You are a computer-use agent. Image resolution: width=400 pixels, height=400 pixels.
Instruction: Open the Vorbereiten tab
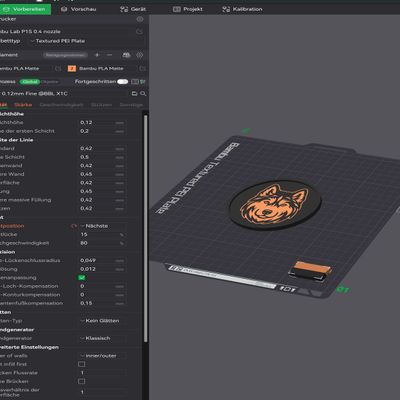click(x=24, y=9)
